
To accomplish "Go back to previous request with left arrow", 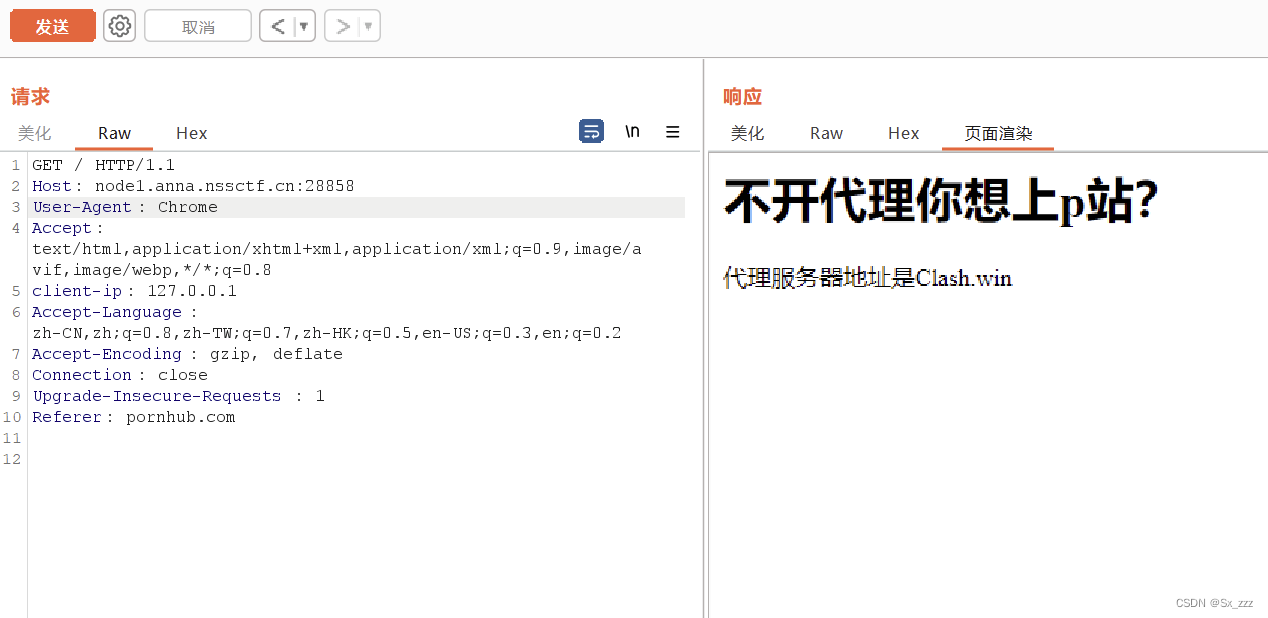I will [277, 25].
